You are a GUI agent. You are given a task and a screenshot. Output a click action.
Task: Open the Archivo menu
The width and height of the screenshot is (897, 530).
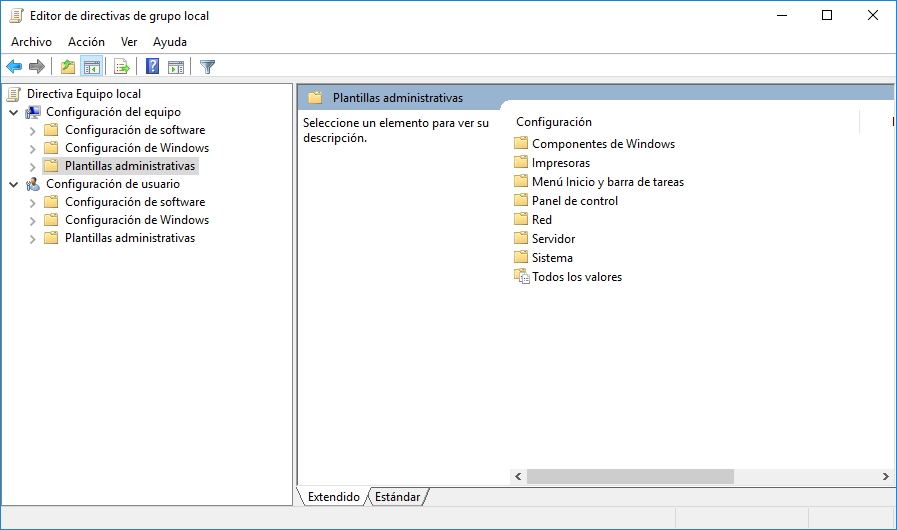coord(31,42)
